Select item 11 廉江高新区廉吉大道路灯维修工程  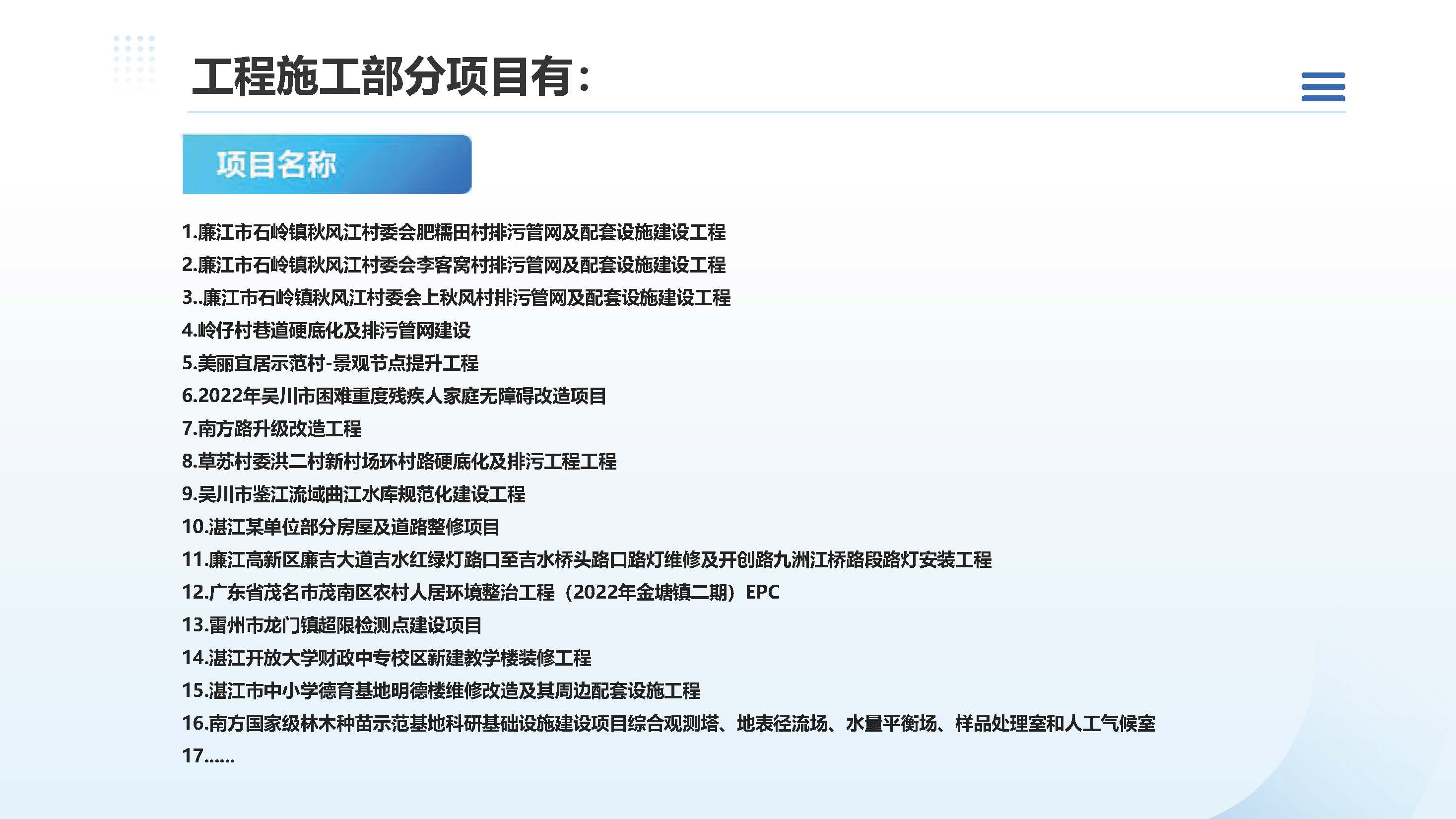click(587, 559)
